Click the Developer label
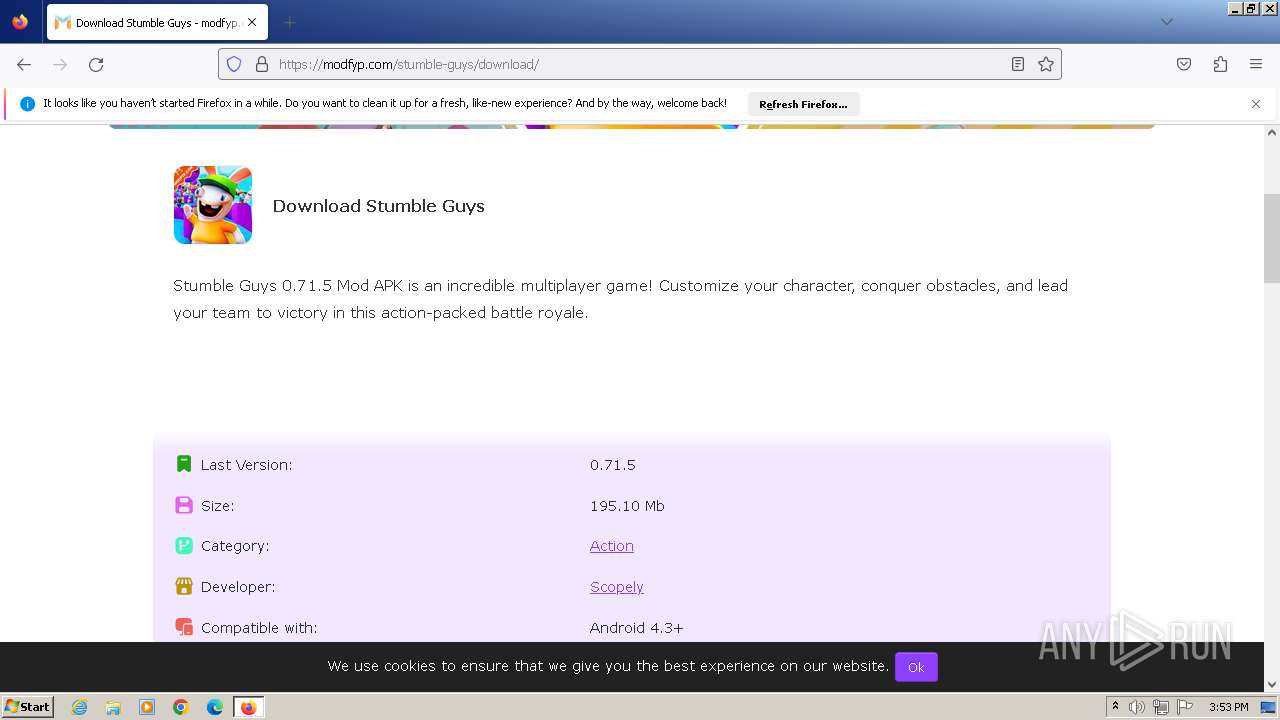Screen dimensions: 1280x720 pyautogui.click(x=238, y=587)
